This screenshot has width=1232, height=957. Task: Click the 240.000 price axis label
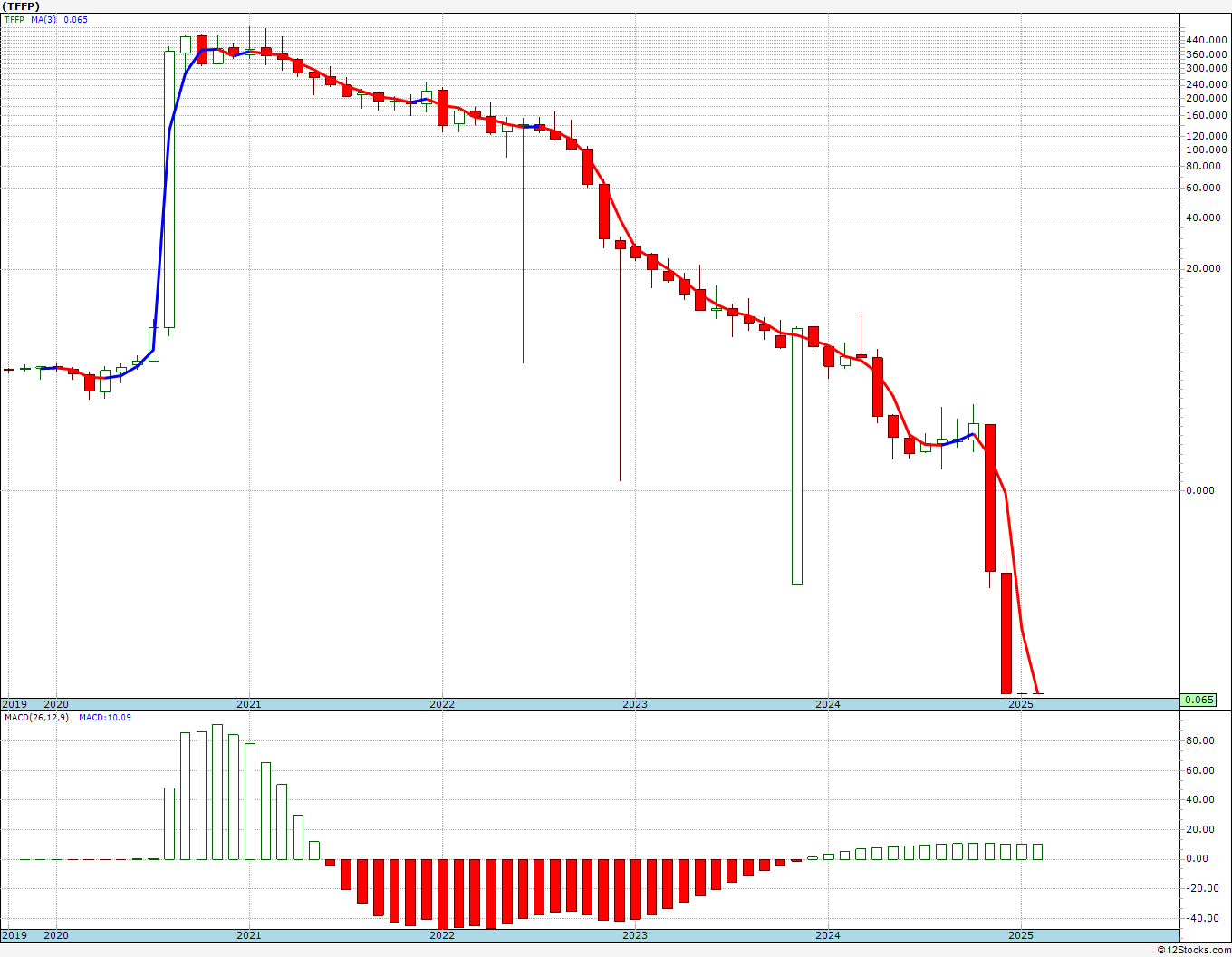point(1207,84)
